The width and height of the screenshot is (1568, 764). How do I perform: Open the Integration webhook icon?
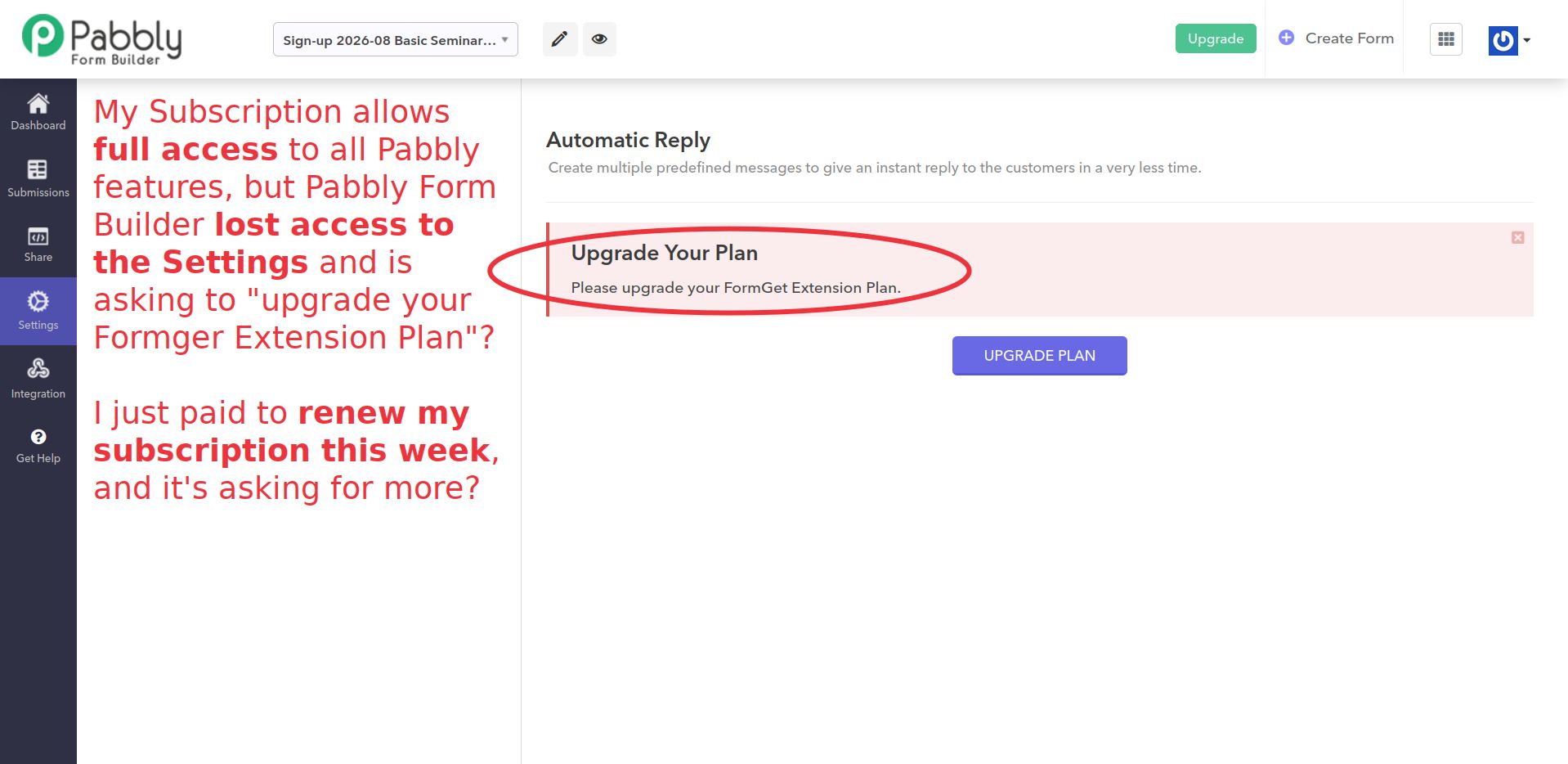point(38,368)
